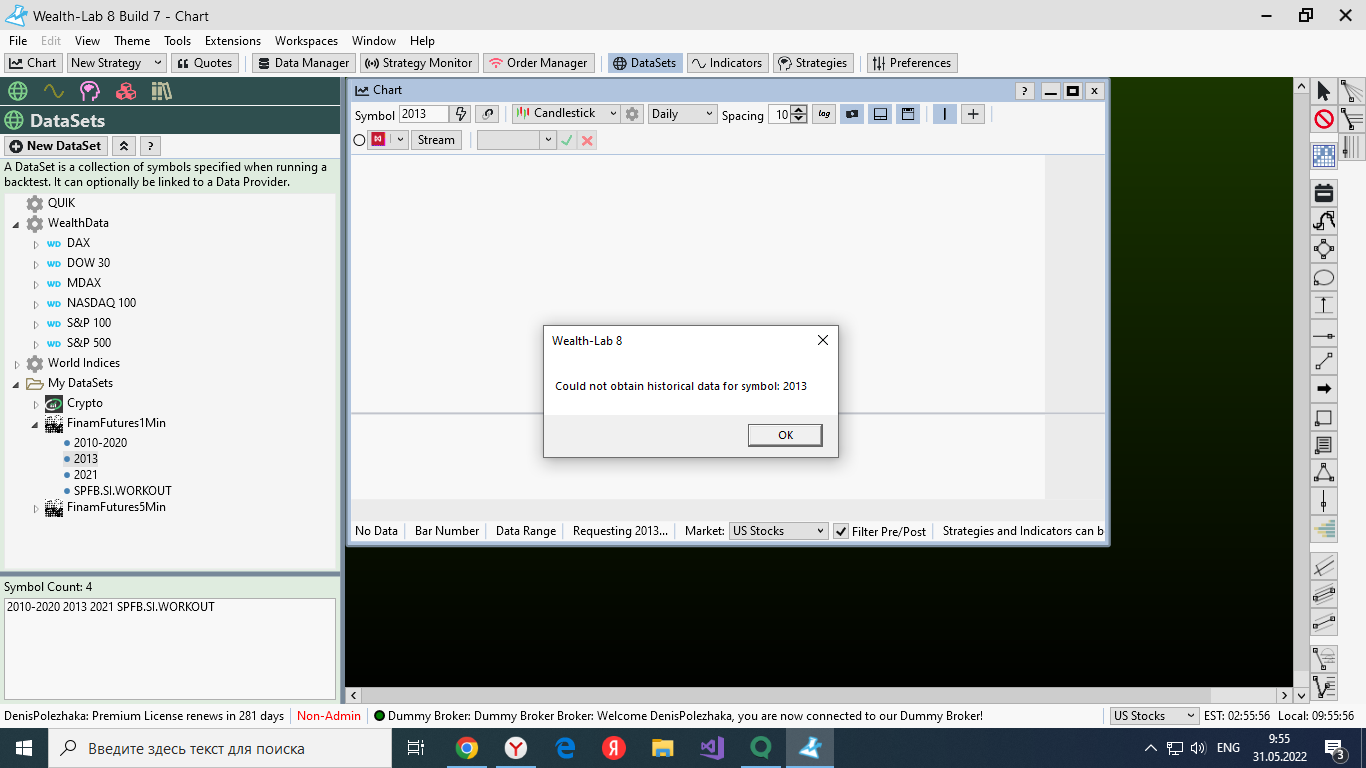Select the Fibonacci fan drawing tool
The image size is (1366, 768).
pos(1352,91)
